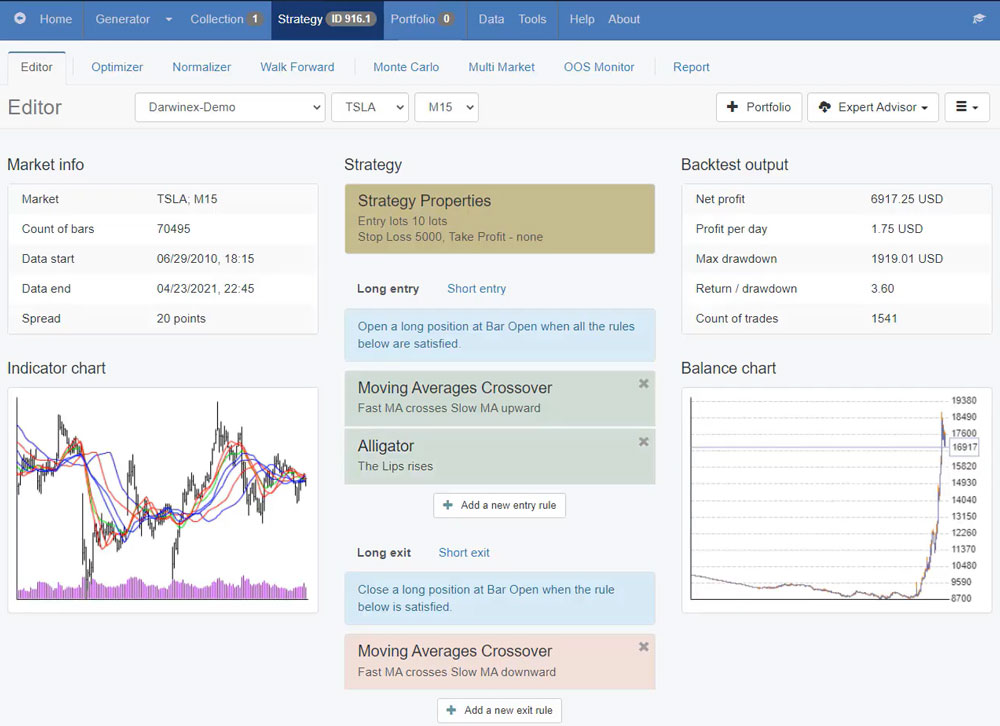The image size is (1000, 726).
Task: Open the Moving Averages Crossover downward exit rule
Action: [x=499, y=662]
